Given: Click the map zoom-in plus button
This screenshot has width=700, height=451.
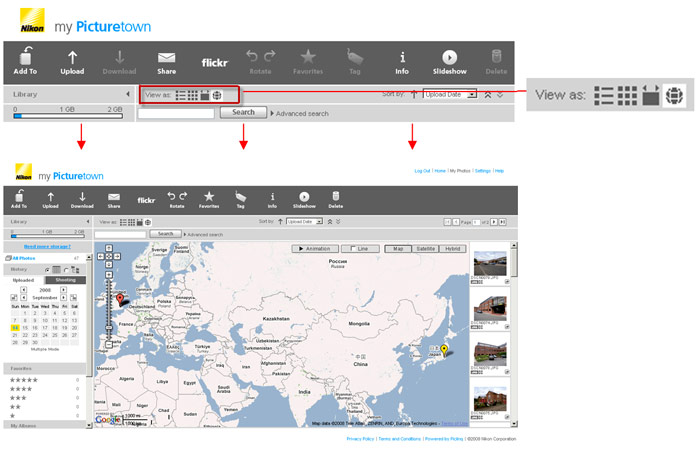Looking at the screenshot, I should 108,275.
